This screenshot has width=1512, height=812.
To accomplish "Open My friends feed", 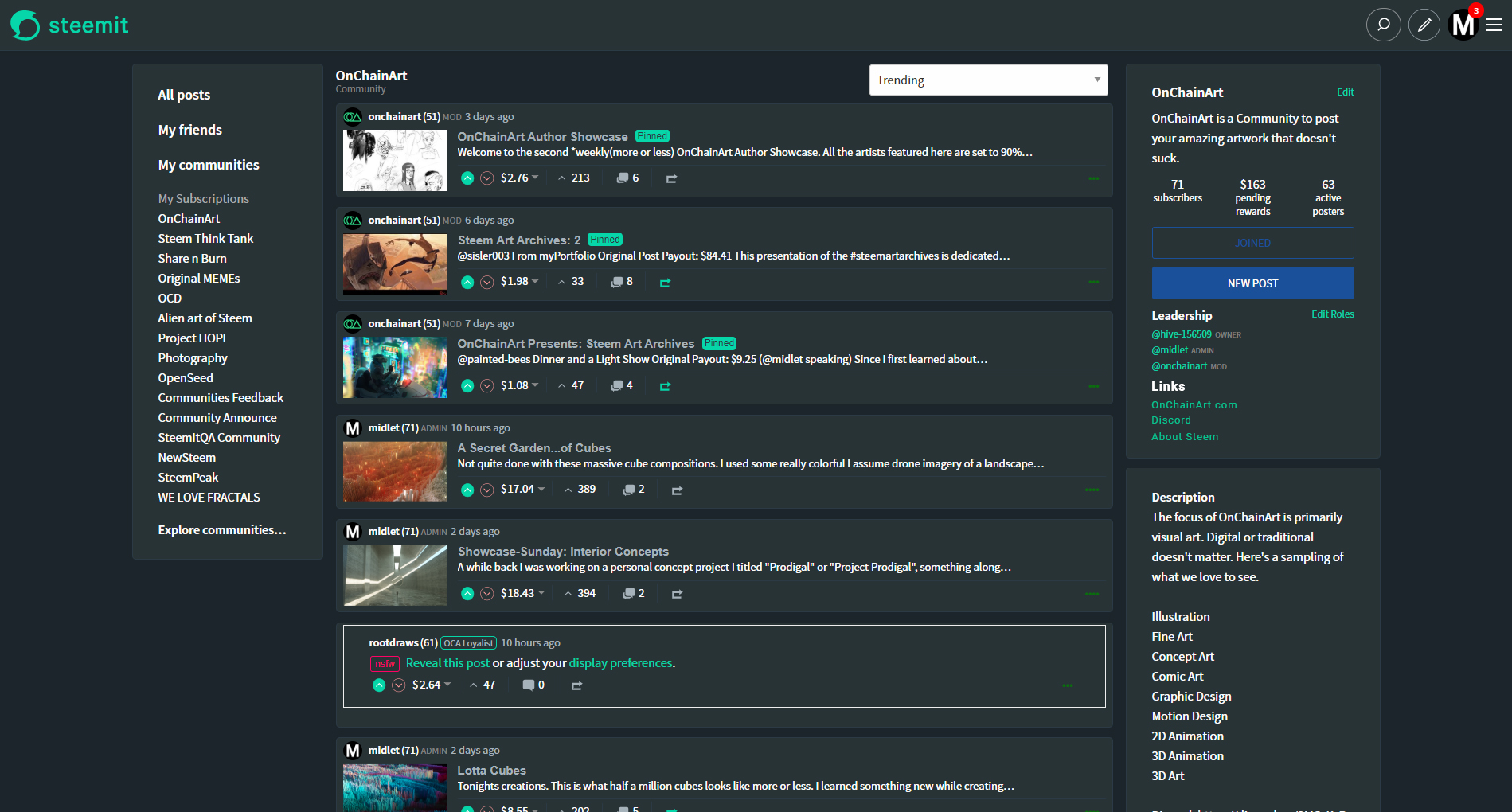I will (x=189, y=130).
